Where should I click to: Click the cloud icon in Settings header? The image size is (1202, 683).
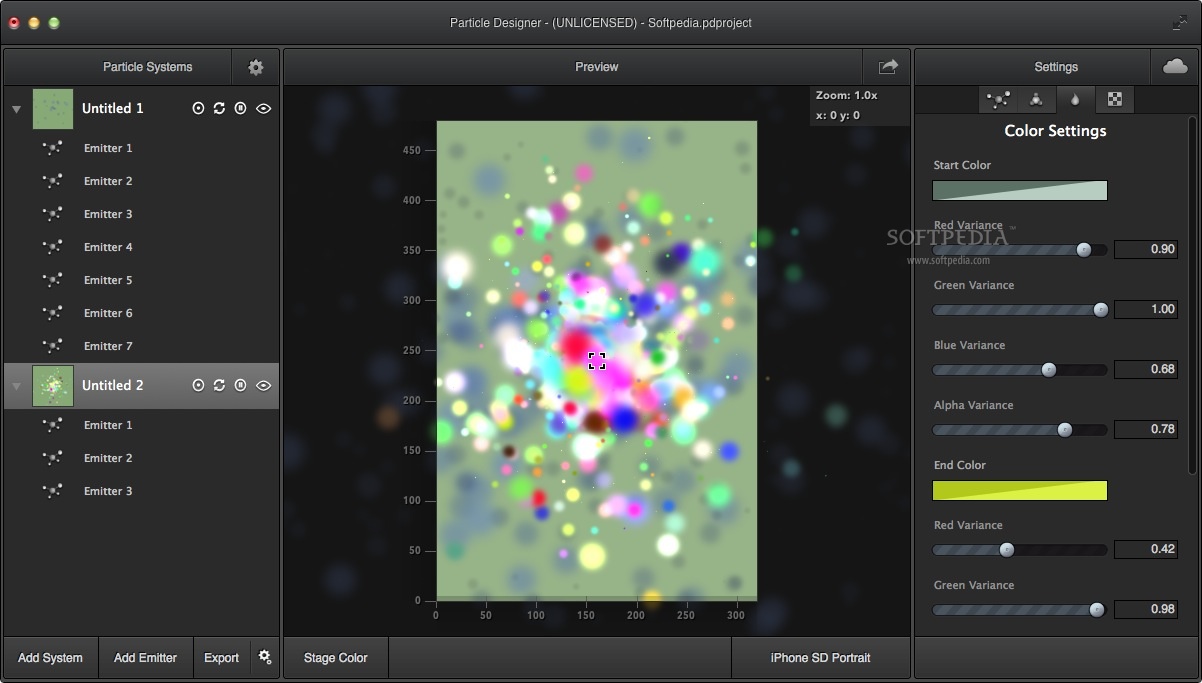pos(1174,67)
